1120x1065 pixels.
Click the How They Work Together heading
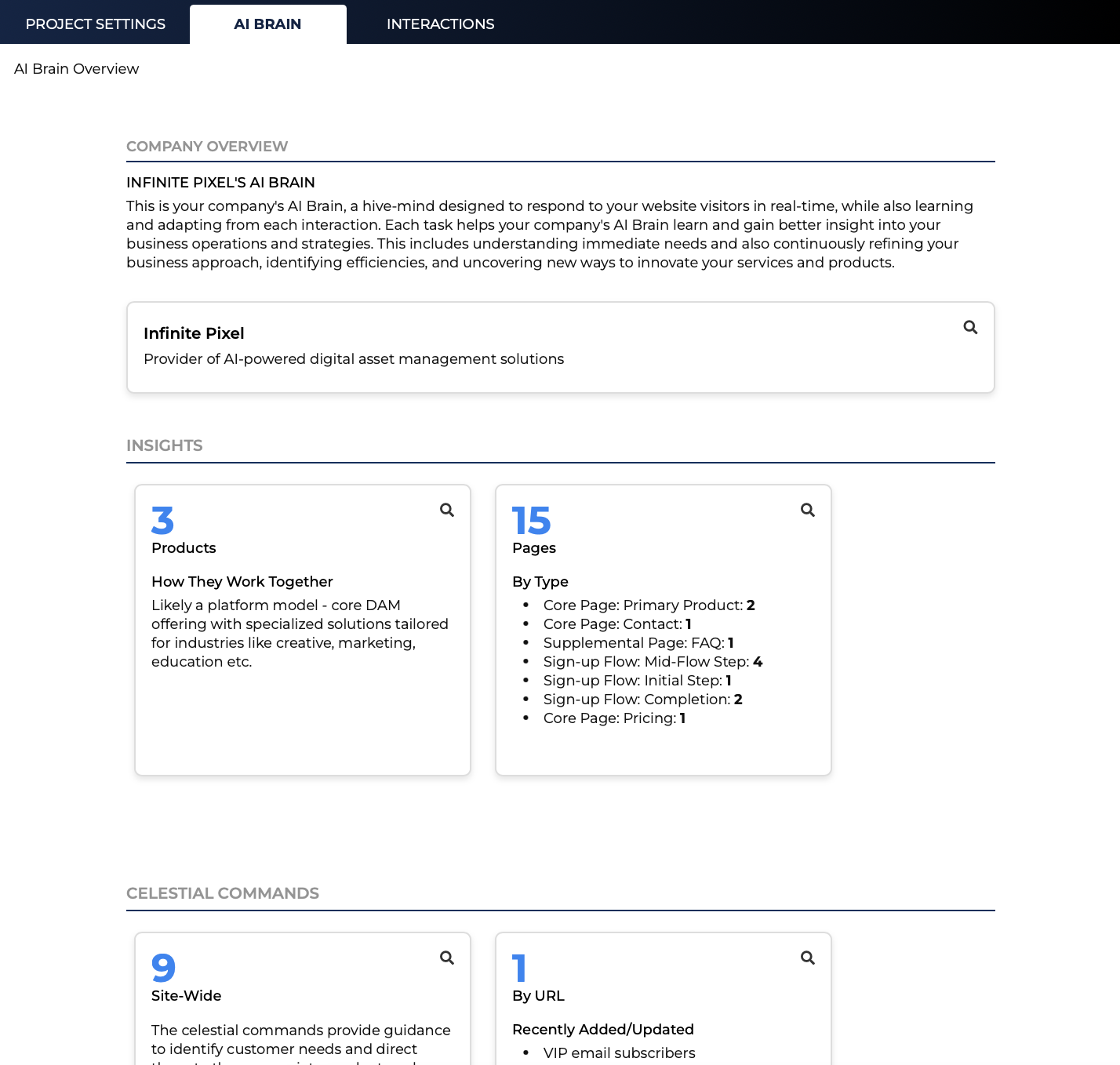pyautogui.click(x=242, y=582)
